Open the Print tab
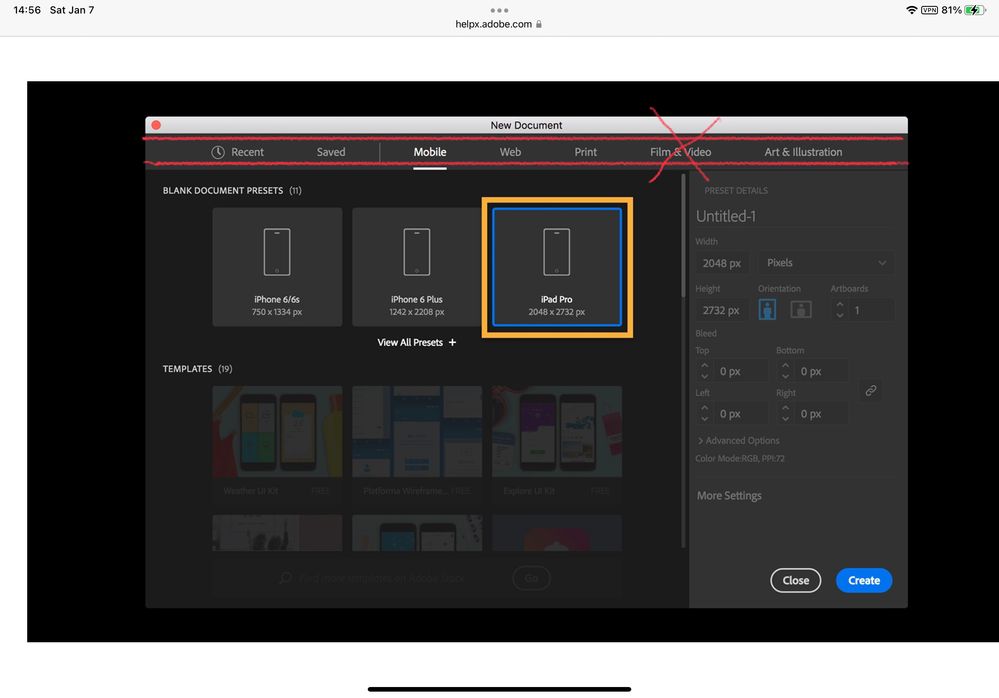Screen dimensions: 999x698 tap(586, 152)
